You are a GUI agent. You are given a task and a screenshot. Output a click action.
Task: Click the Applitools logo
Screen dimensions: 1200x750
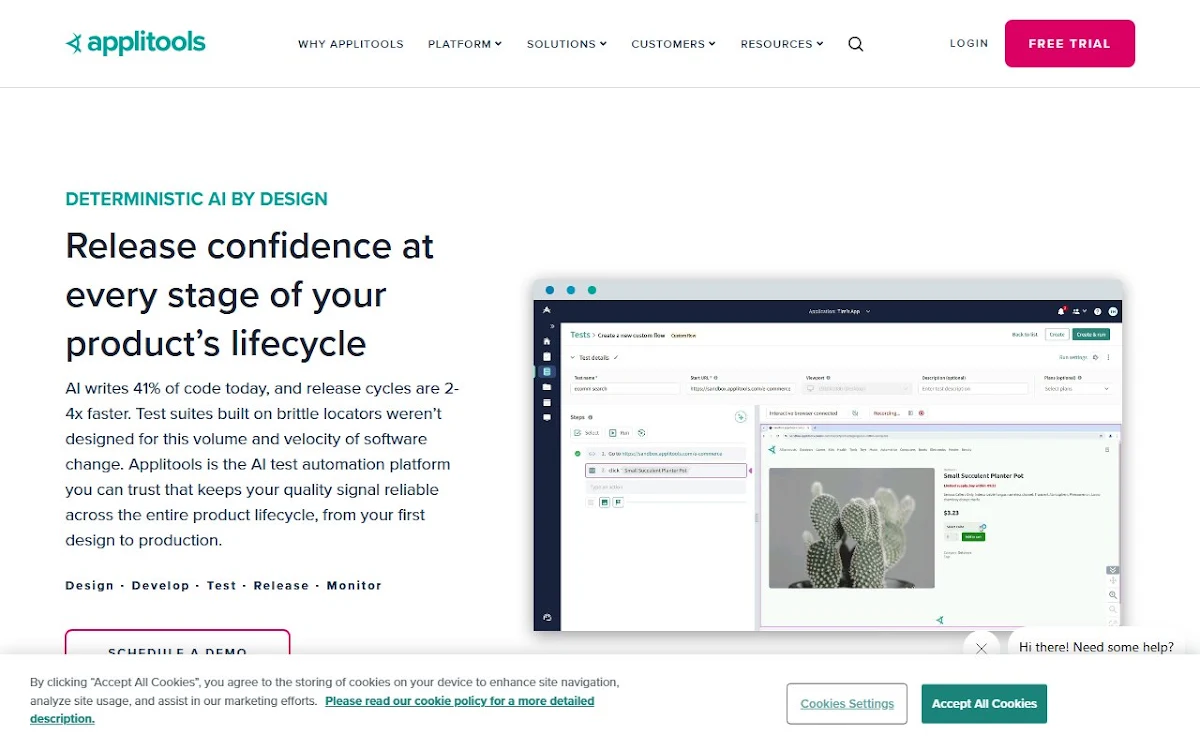tap(135, 43)
